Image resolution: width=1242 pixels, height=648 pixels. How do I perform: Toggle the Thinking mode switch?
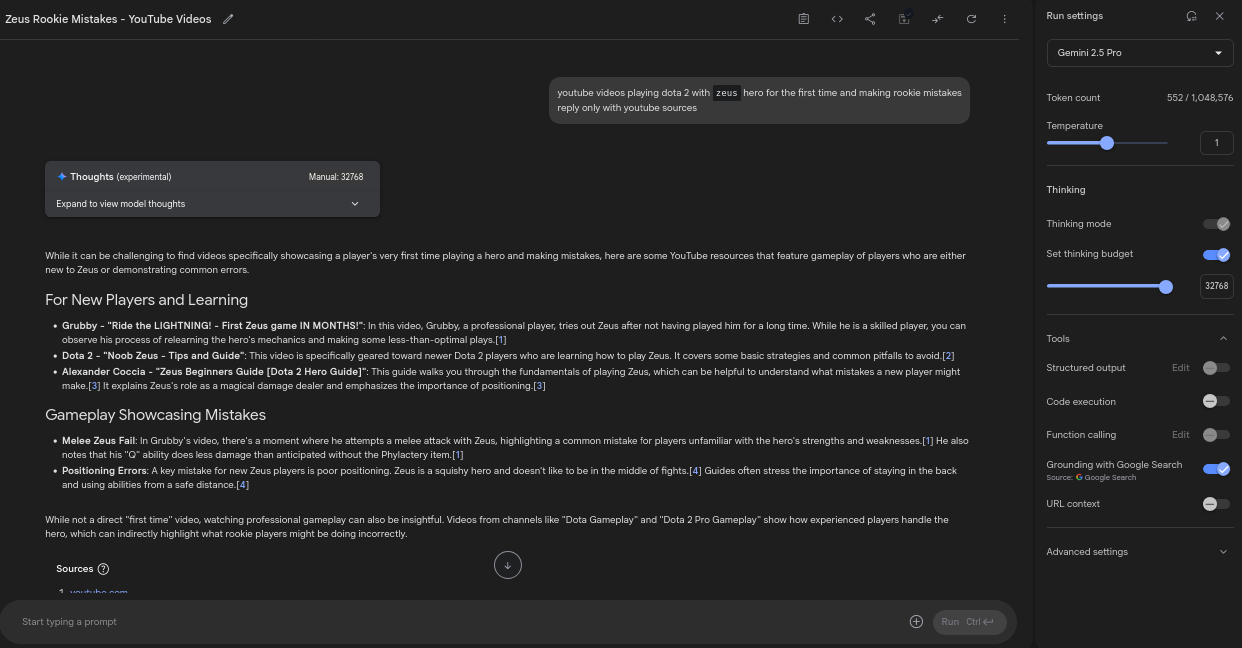click(x=1216, y=224)
